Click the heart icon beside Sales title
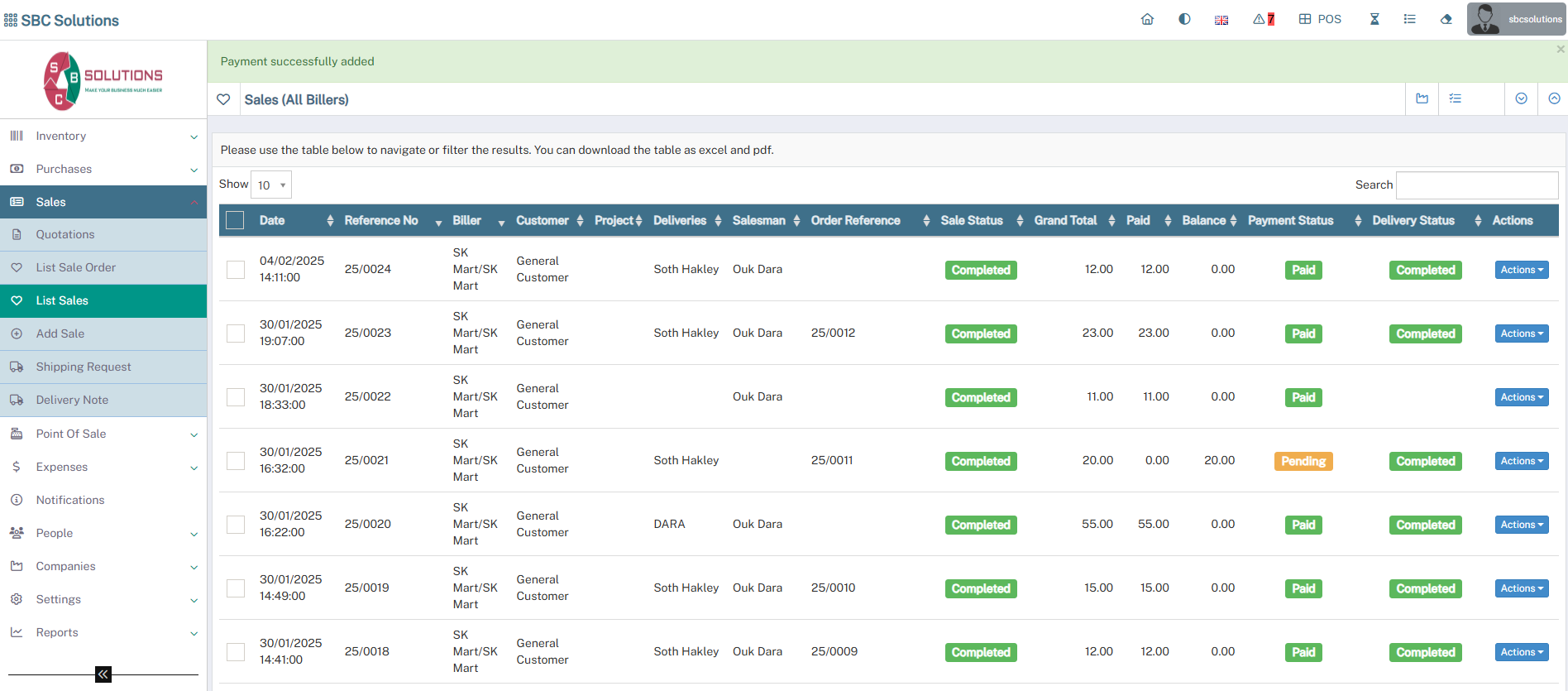 [x=223, y=99]
